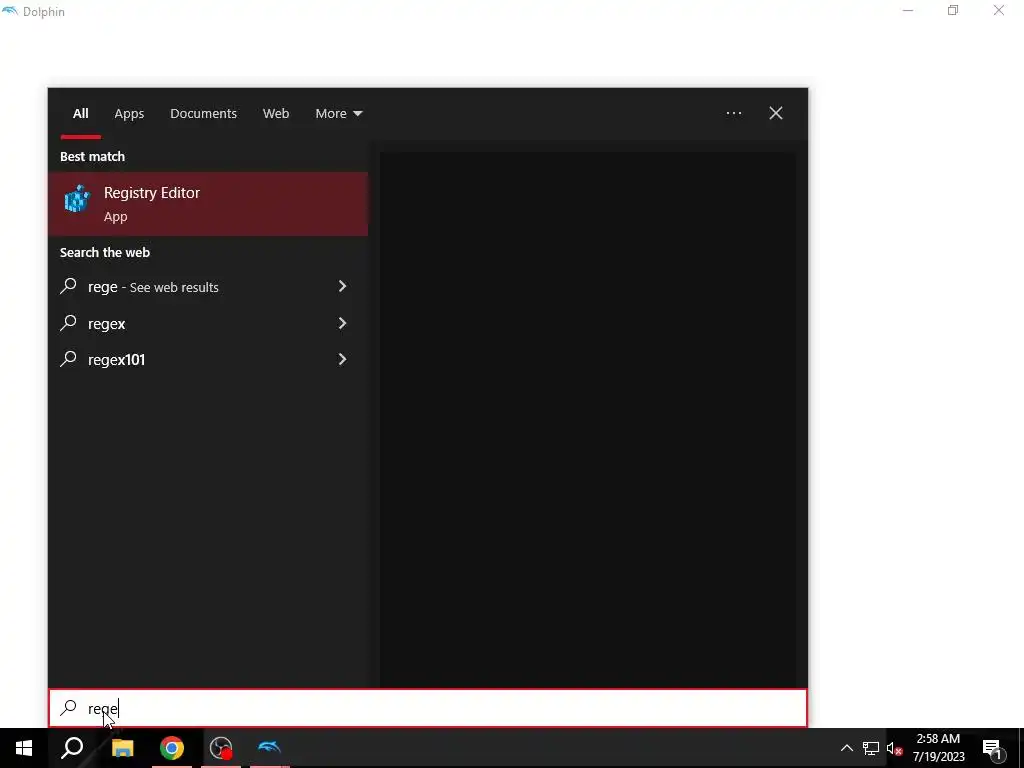Click the muted volume tray icon
Image resolution: width=1024 pixels, height=768 pixels.
[894, 748]
